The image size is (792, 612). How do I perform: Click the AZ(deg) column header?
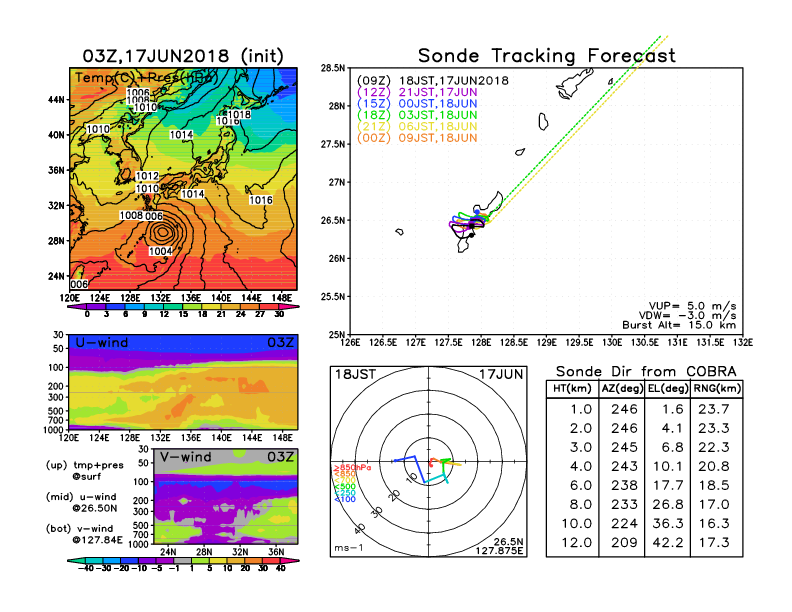(622, 388)
